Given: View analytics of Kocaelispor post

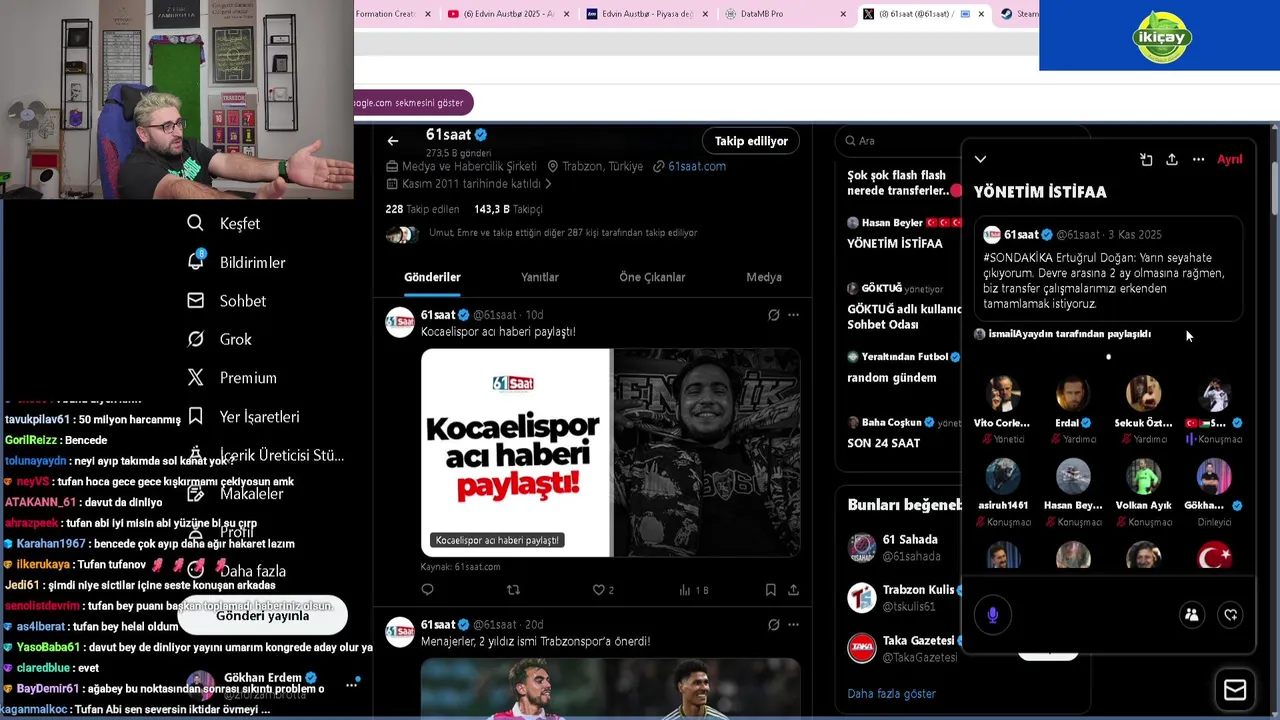Looking at the screenshot, I should point(694,590).
